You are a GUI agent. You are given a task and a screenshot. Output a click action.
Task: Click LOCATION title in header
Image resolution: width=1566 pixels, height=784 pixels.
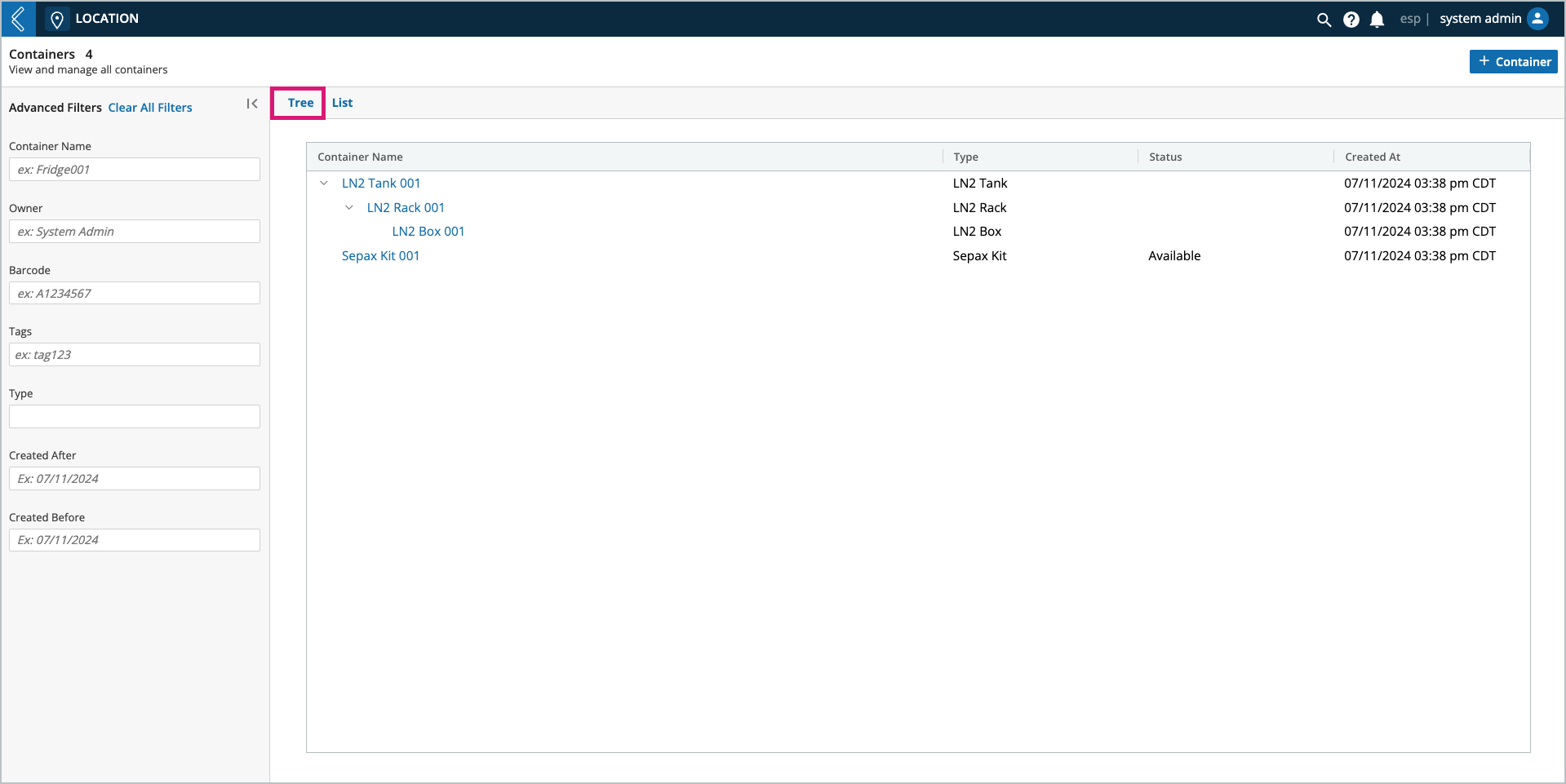[107, 19]
